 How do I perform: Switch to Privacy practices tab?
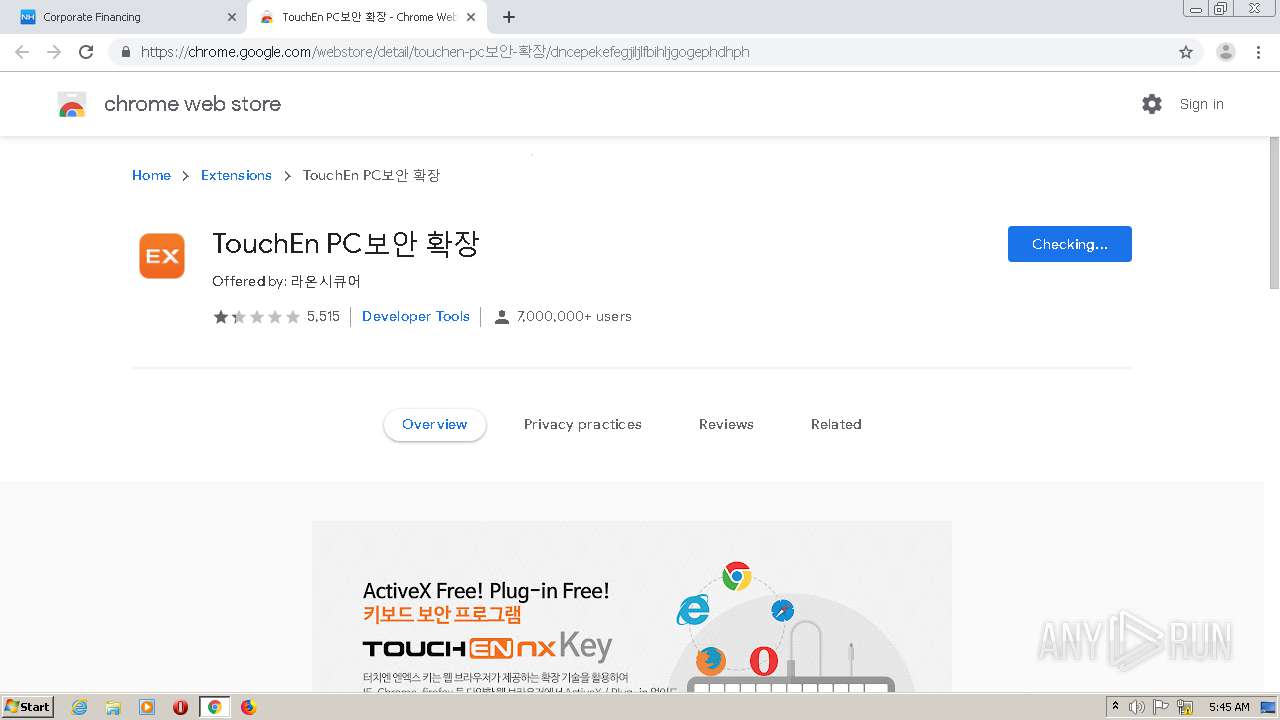(583, 424)
